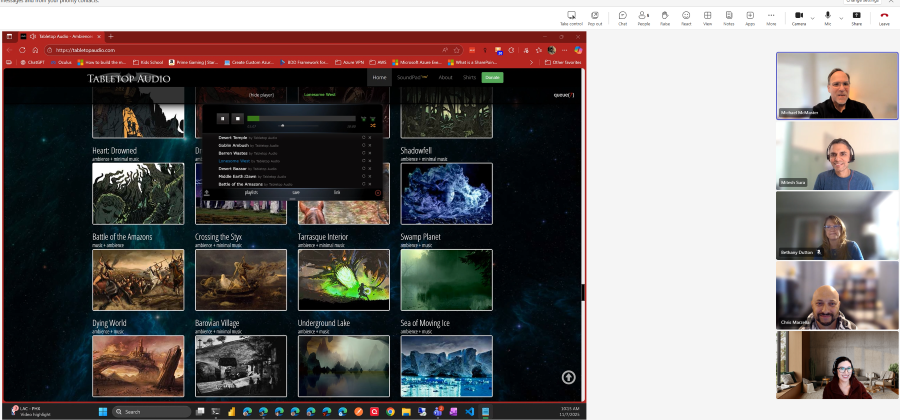900x420 pixels.
Task: Favorite this page with the star icon
Action: pyautogui.click(x=456, y=50)
